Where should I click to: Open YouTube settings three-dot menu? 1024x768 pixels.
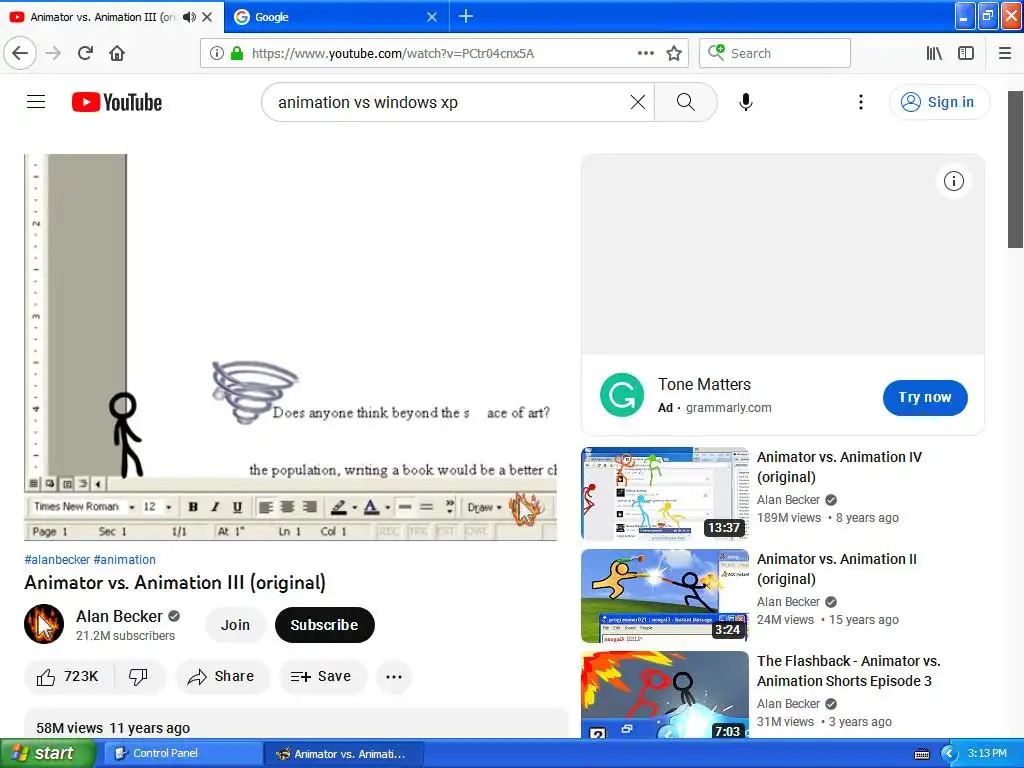861,102
